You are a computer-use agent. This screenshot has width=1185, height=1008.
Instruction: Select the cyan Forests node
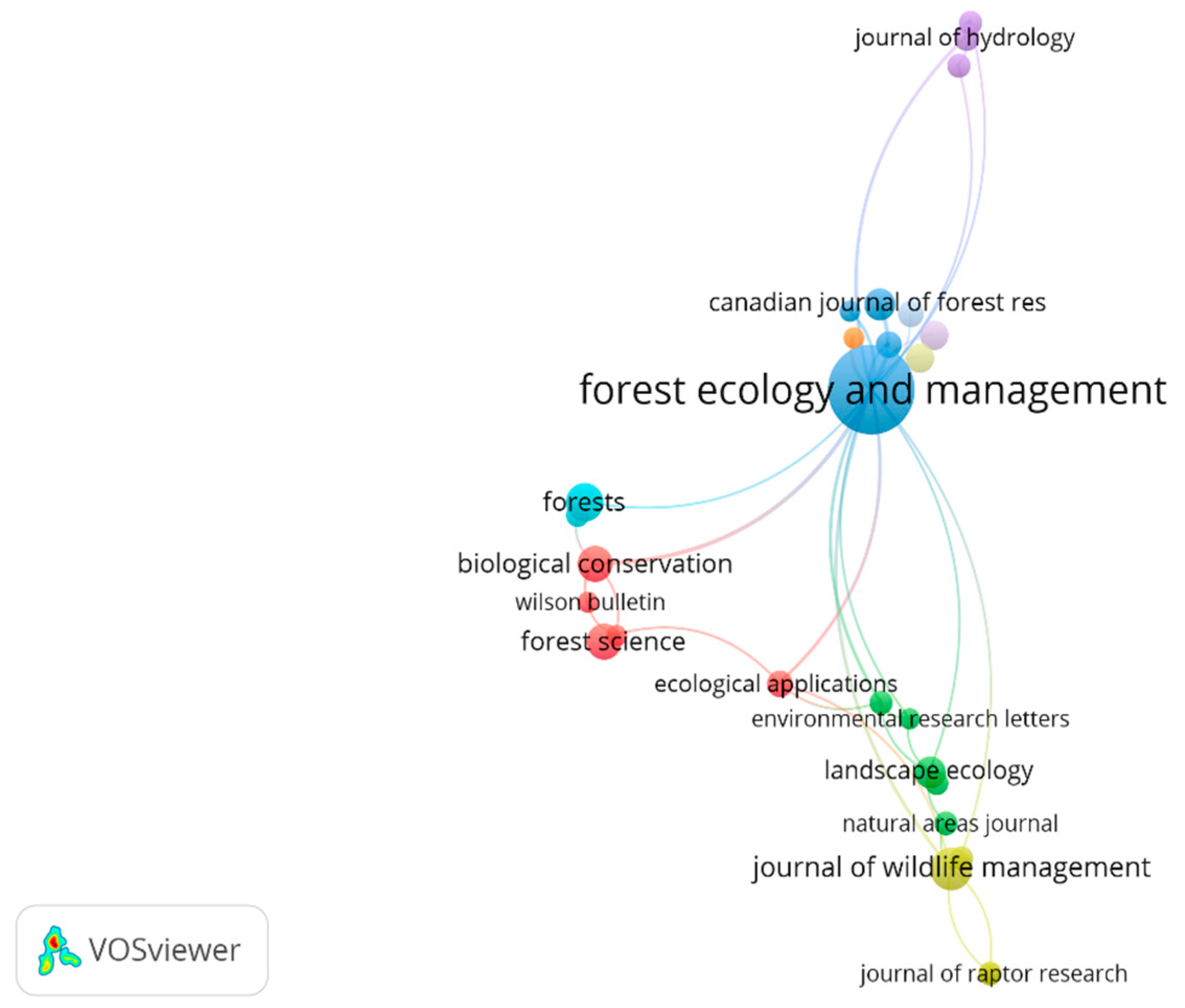point(584,502)
